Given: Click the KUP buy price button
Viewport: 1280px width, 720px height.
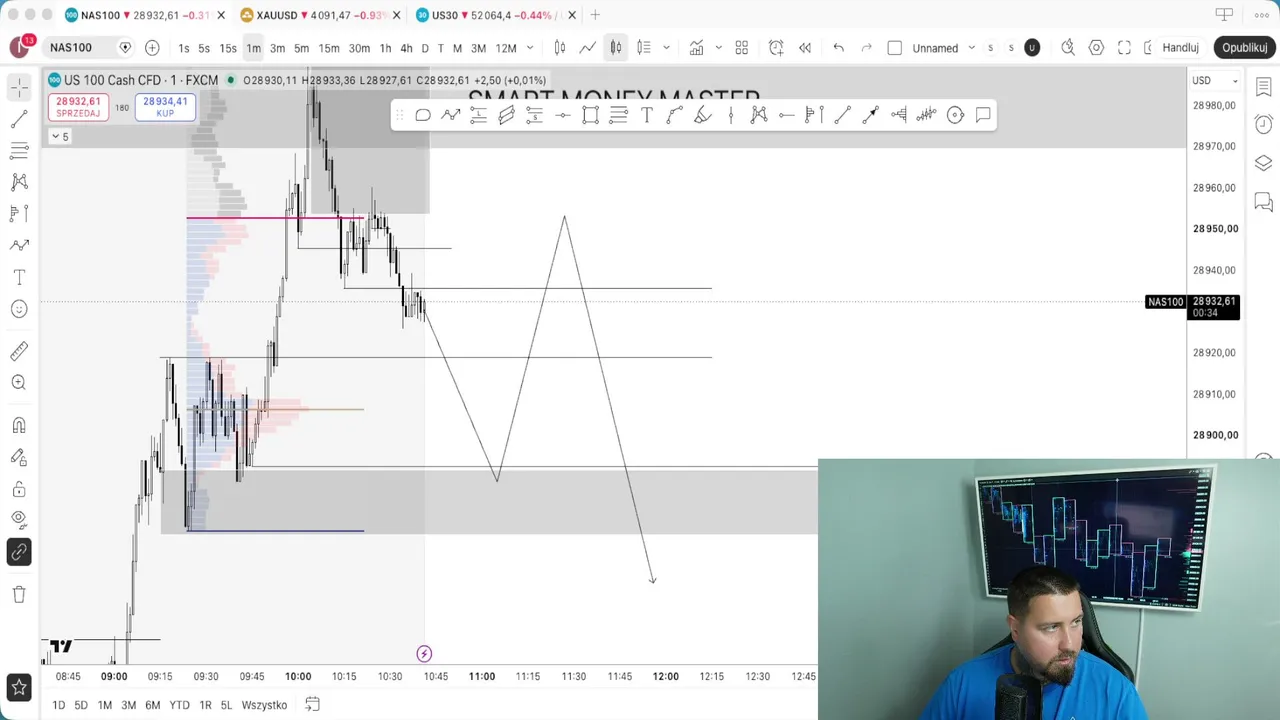Looking at the screenshot, I should pyautogui.click(x=165, y=107).
